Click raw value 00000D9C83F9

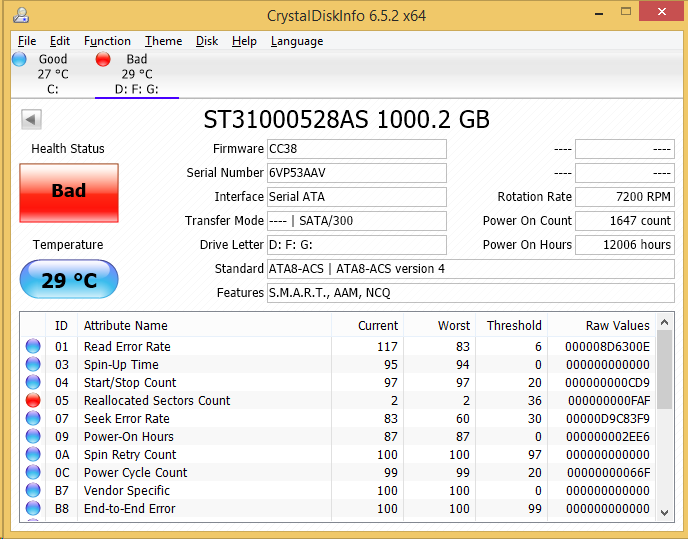point(608,419)
